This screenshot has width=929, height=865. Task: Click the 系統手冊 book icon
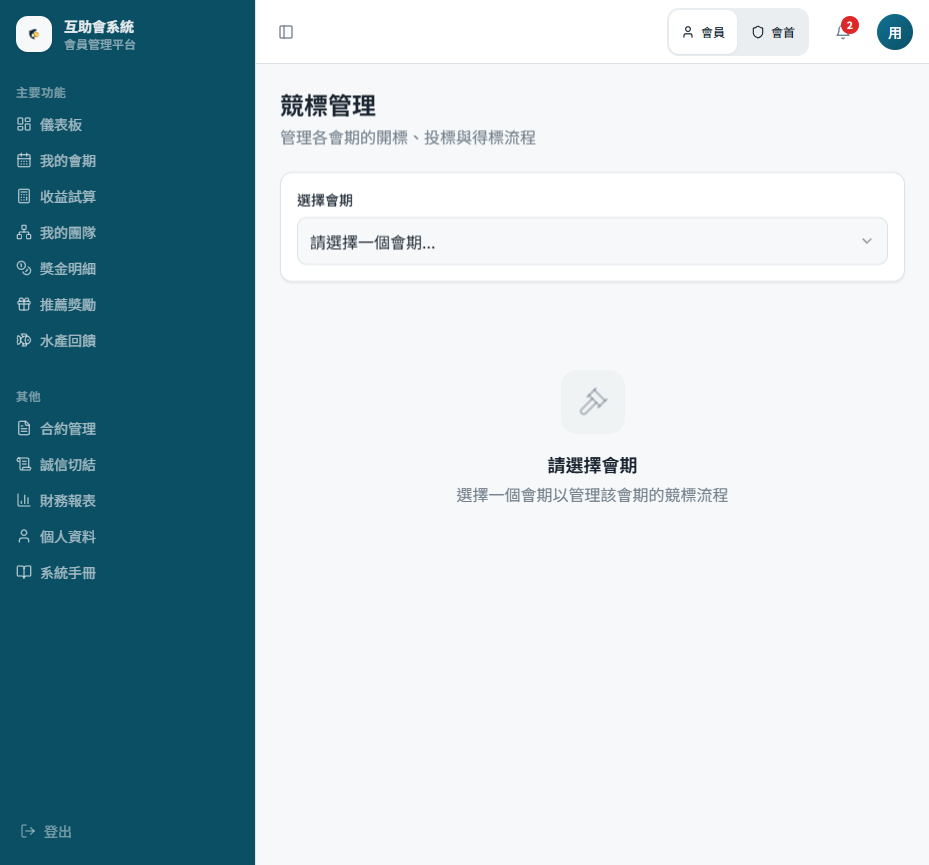point(24,572)
